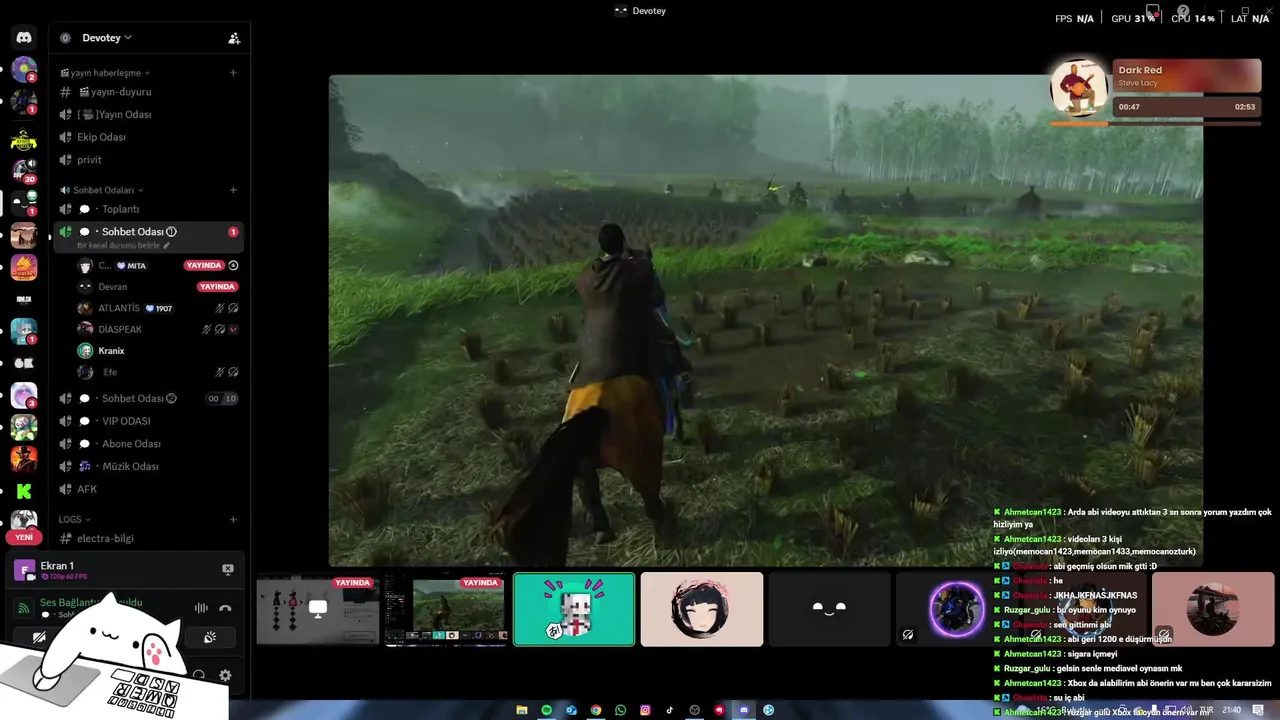Select Kranix in the voice member list
The width and height of the screenshot is (1280, 720).
coord(158,351)
